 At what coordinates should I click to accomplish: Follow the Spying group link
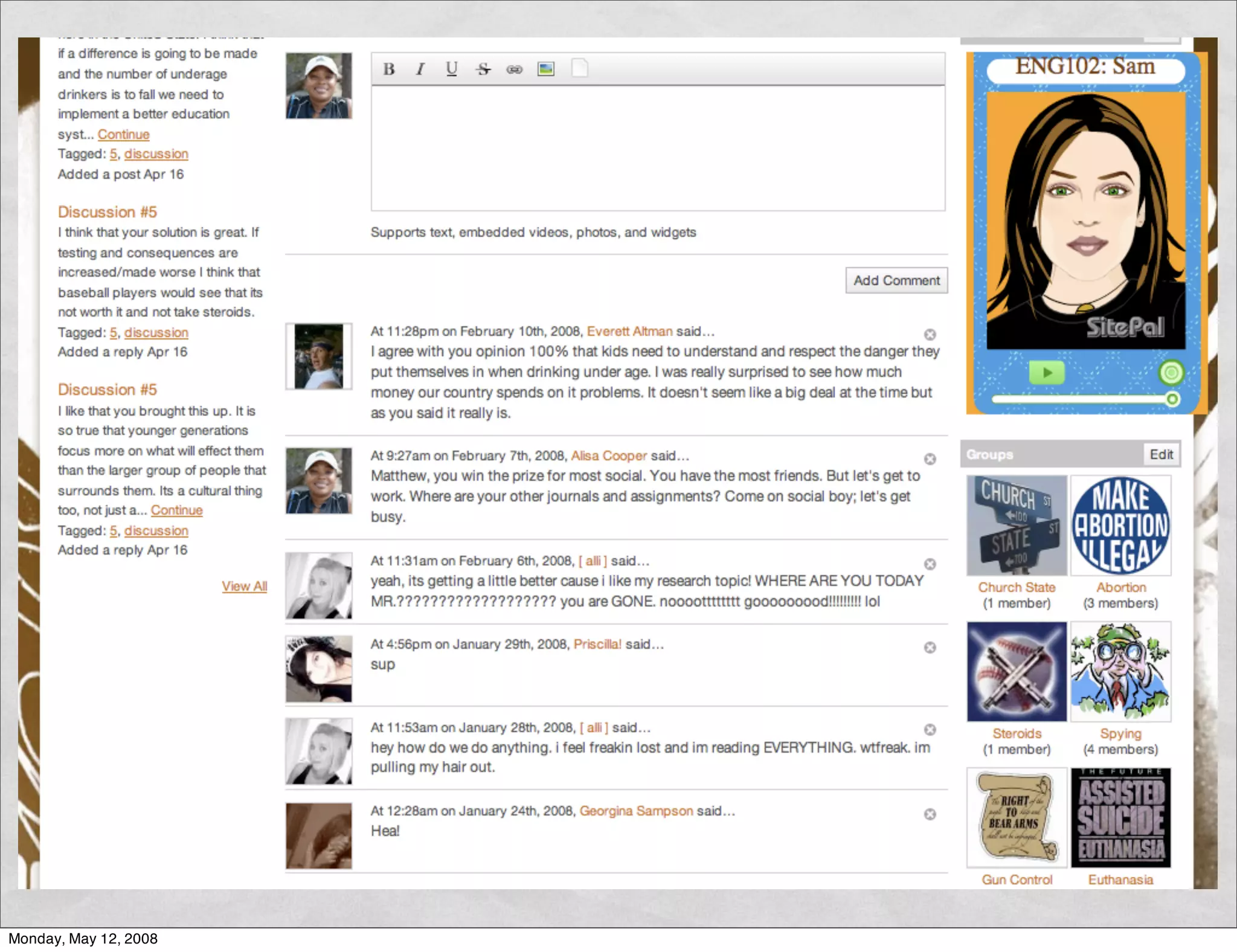pos(1120,733)
